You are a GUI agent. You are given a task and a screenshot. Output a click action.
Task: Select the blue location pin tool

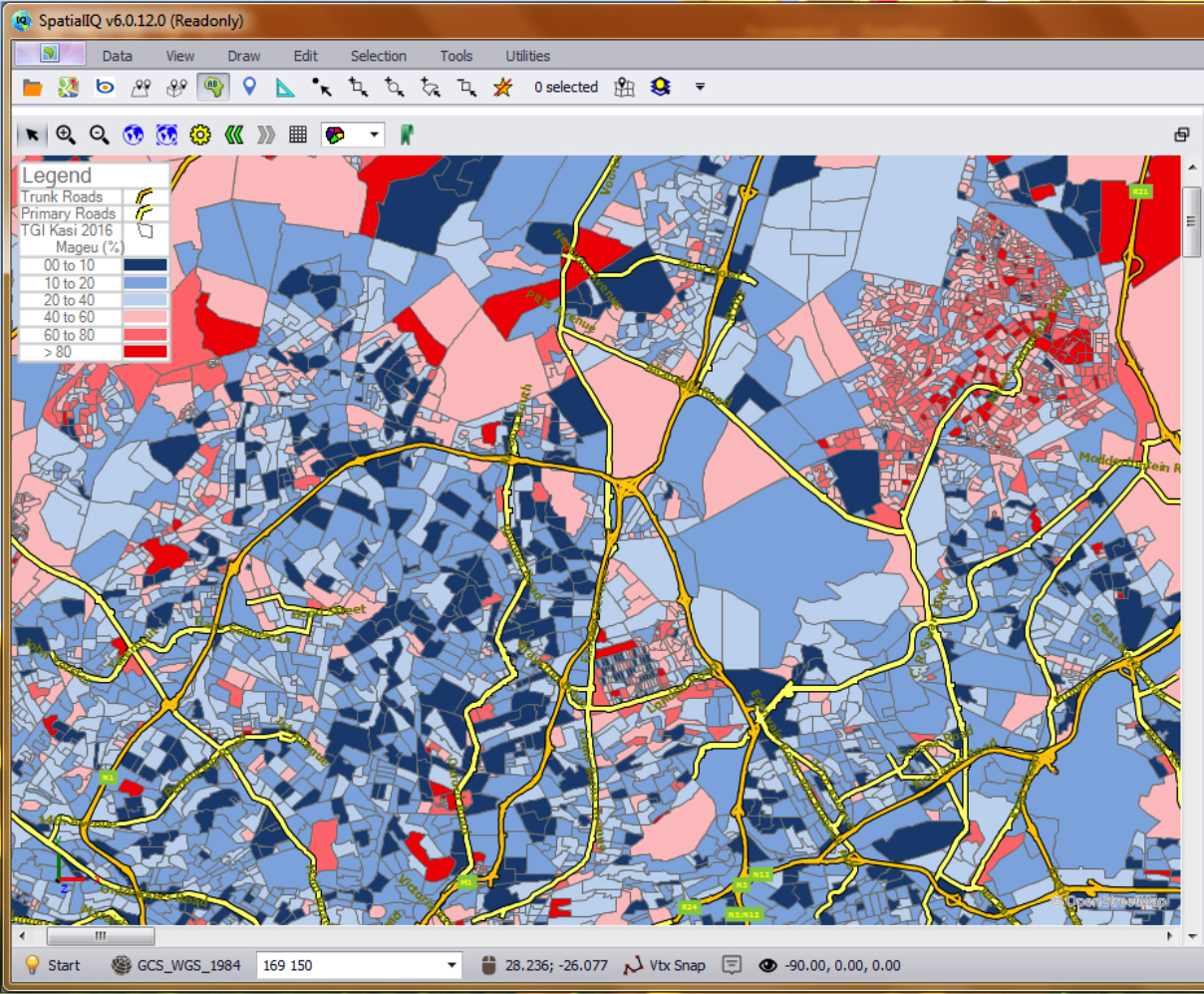click(x=249, y=87)
